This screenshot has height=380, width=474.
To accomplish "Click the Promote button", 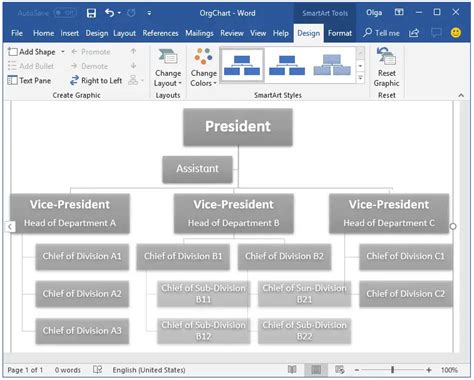I will (91, 52).
